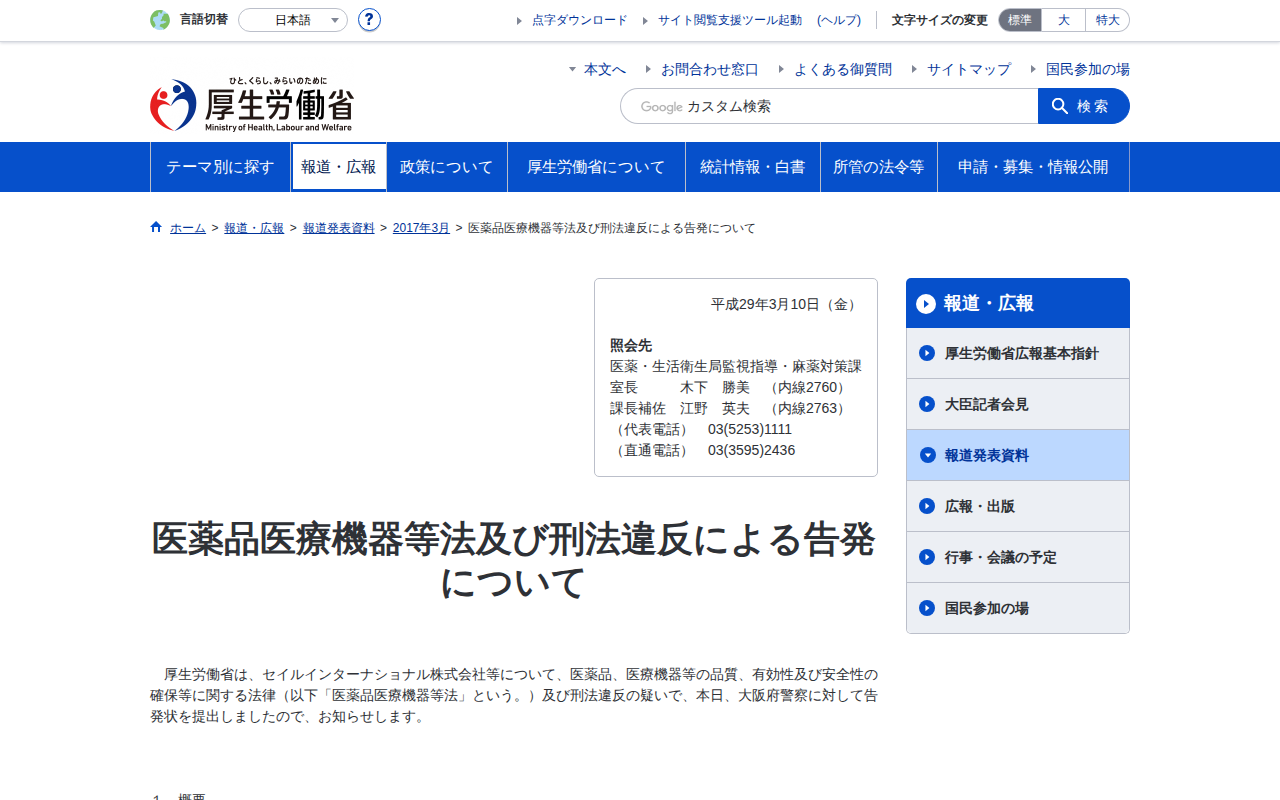1280x800 pixels.
Task: Click the 点字ダウンロード link
Action: point(580,20)
